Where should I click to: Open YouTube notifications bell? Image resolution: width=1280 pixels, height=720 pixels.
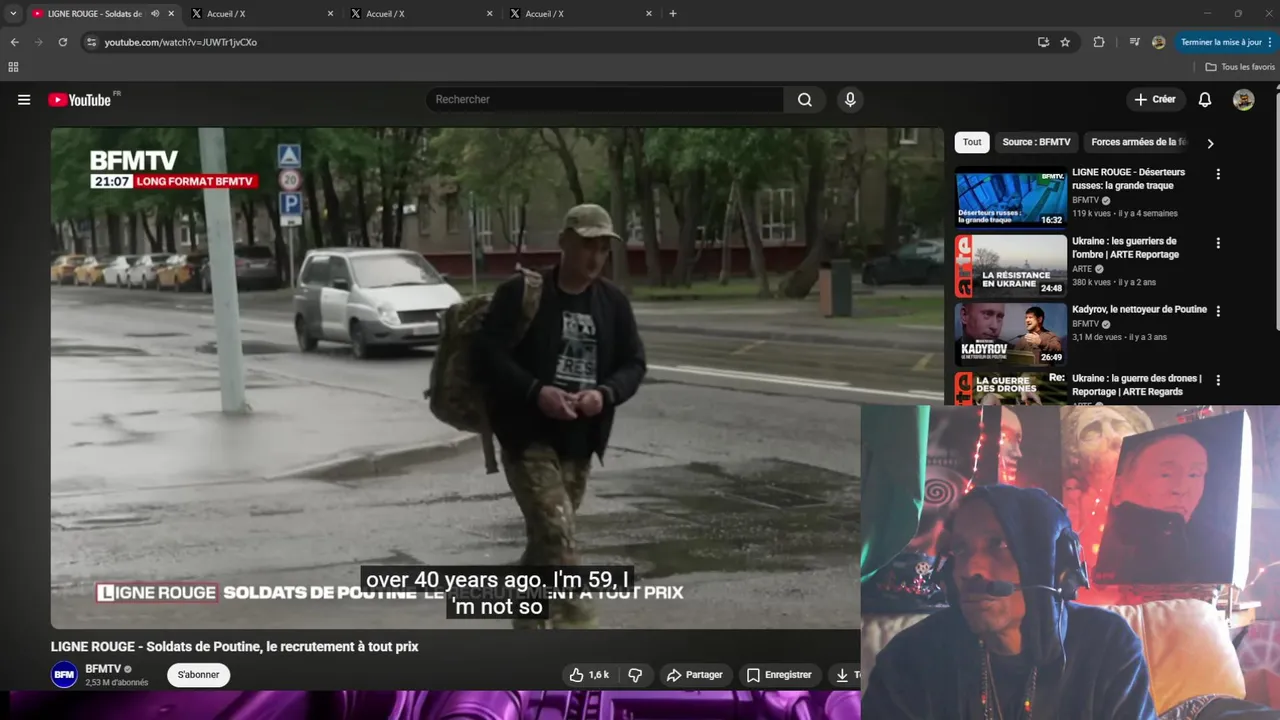[x=1205, y=100]
